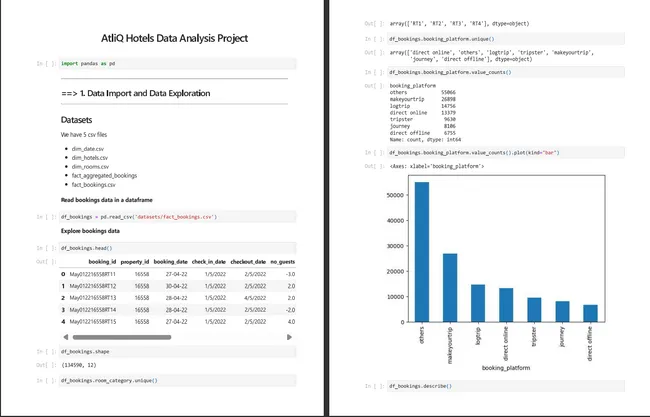Click the room_category.unique() code cell

pyautogui.click(x=177, y=381)
